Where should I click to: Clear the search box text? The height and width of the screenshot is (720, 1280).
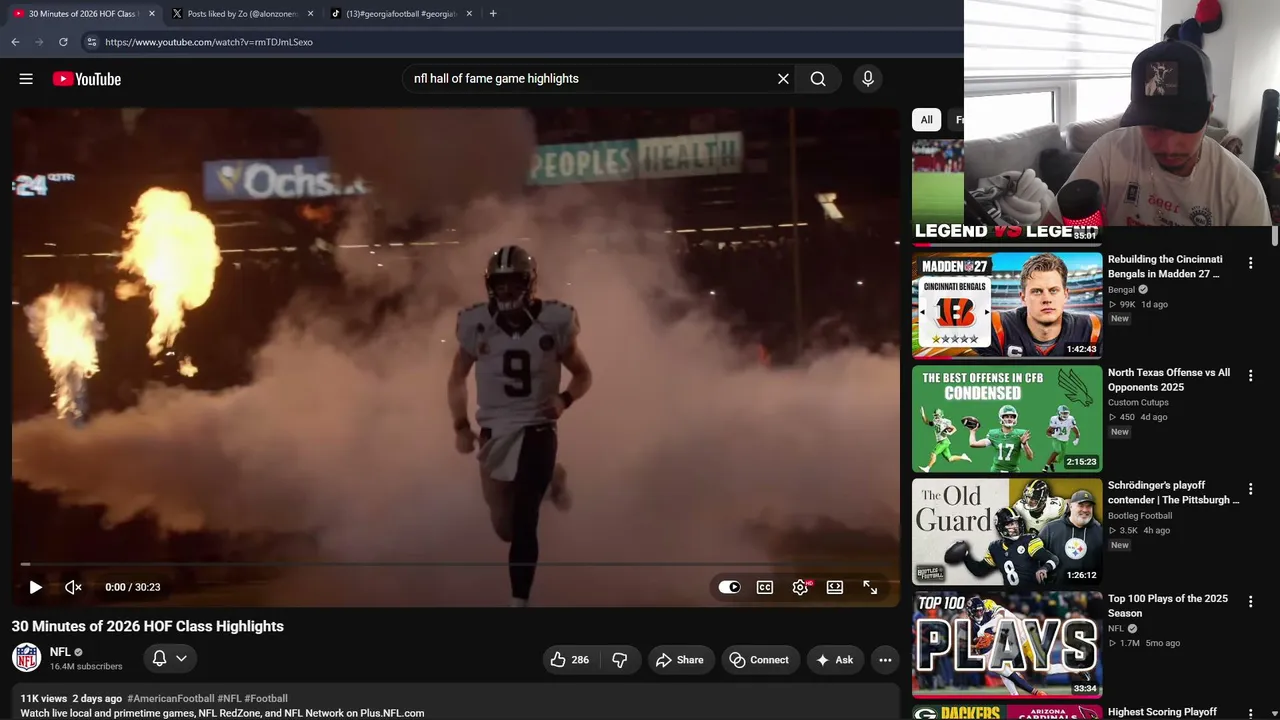pos(783,79)
